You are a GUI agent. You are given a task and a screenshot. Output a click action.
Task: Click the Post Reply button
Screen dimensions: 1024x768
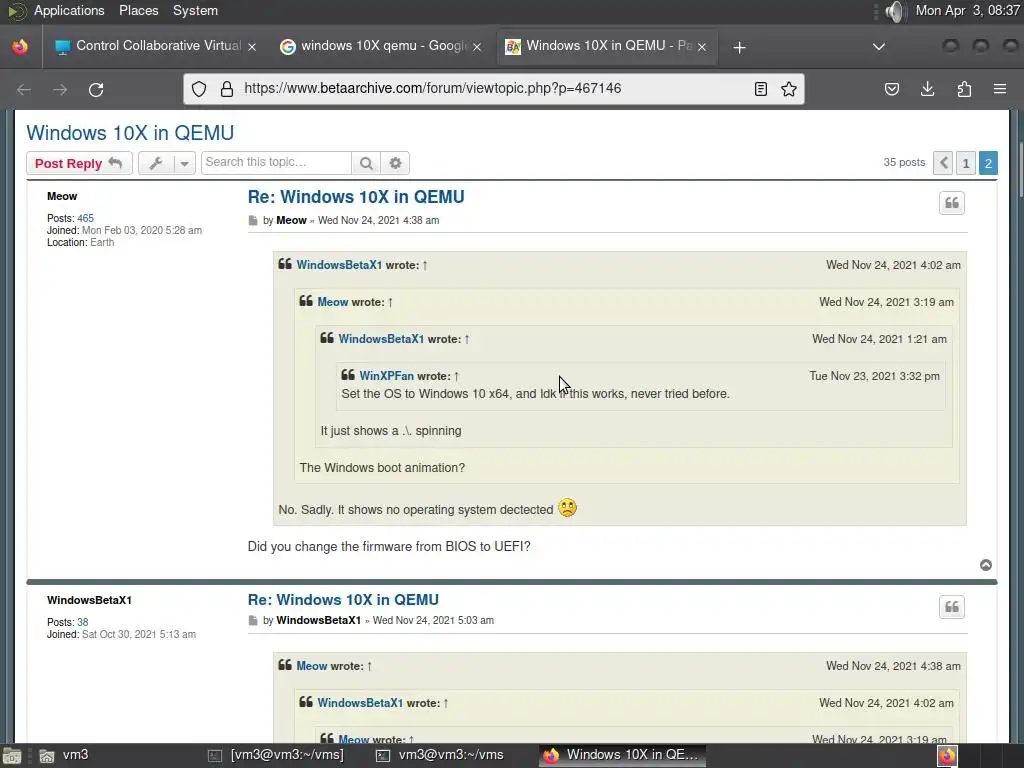[79, 163]
